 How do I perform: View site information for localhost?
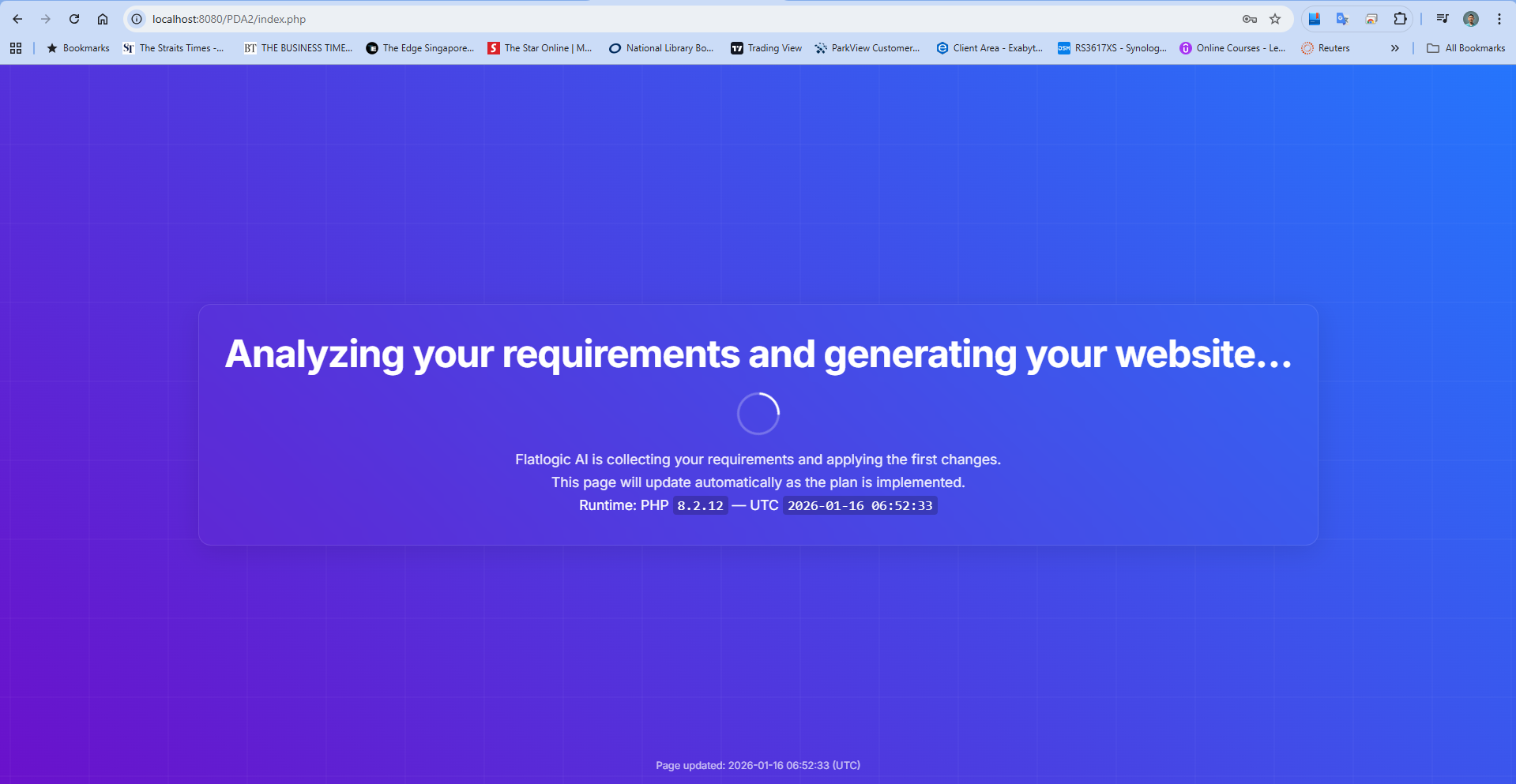point(137,19)
